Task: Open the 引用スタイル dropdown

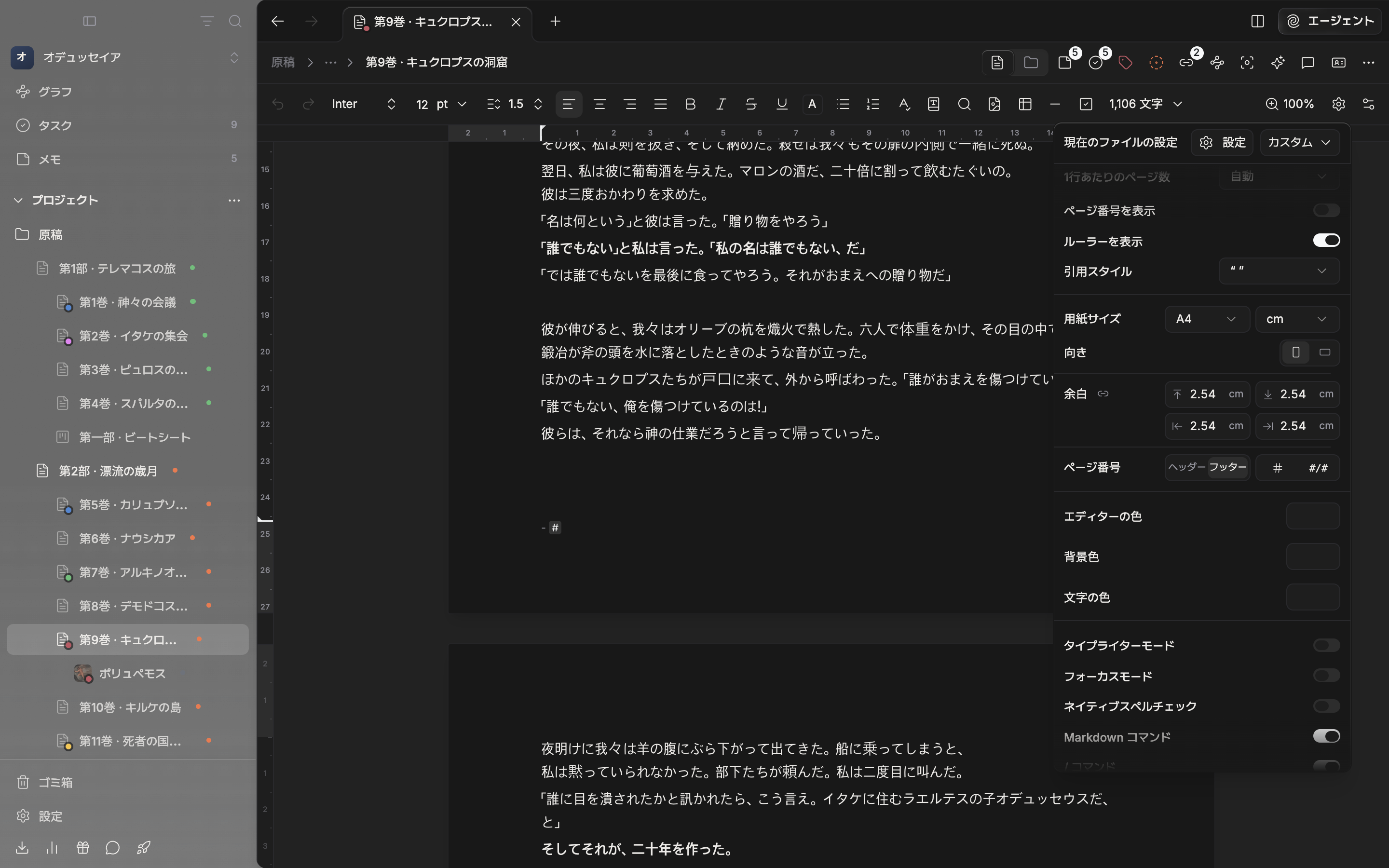Action: (x=1280, y=271)
